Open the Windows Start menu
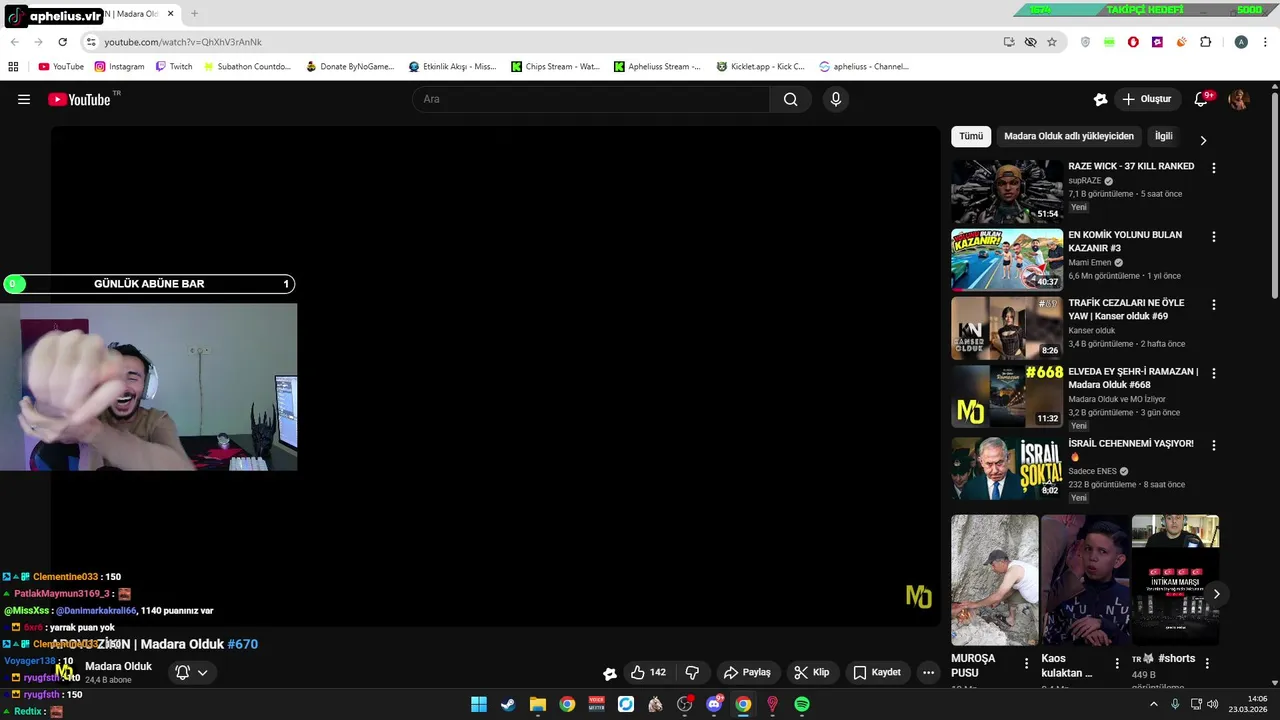 tap(479, 704)
